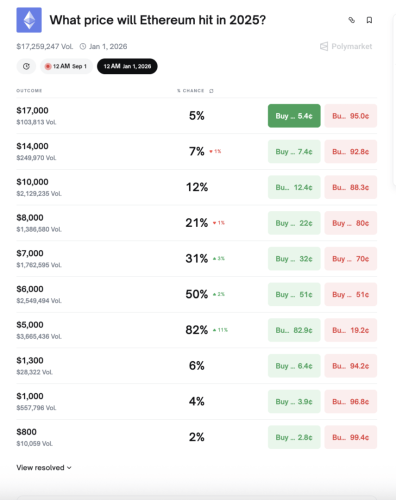Buy No at 95.0¢ for $17,000
Screen dimensions: 396x500
coord(351,116)
